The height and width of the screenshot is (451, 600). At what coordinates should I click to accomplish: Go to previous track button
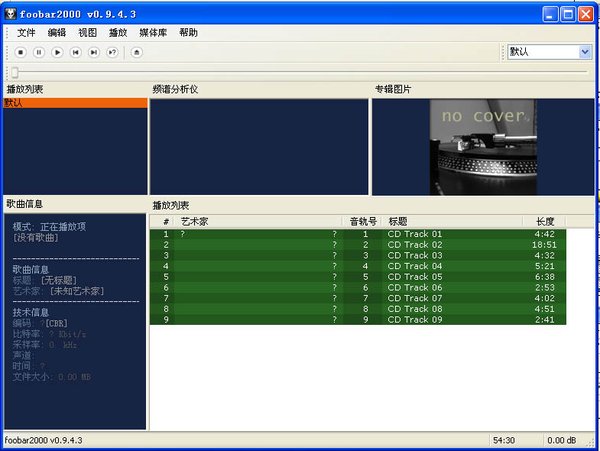76,52
